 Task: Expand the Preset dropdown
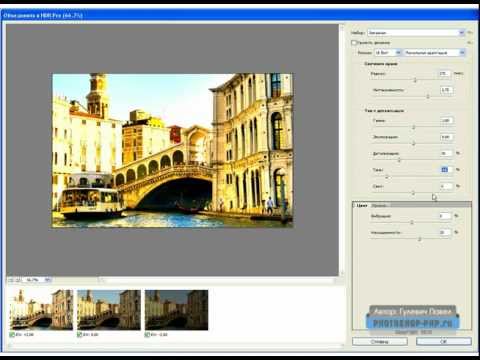[416, 33]
